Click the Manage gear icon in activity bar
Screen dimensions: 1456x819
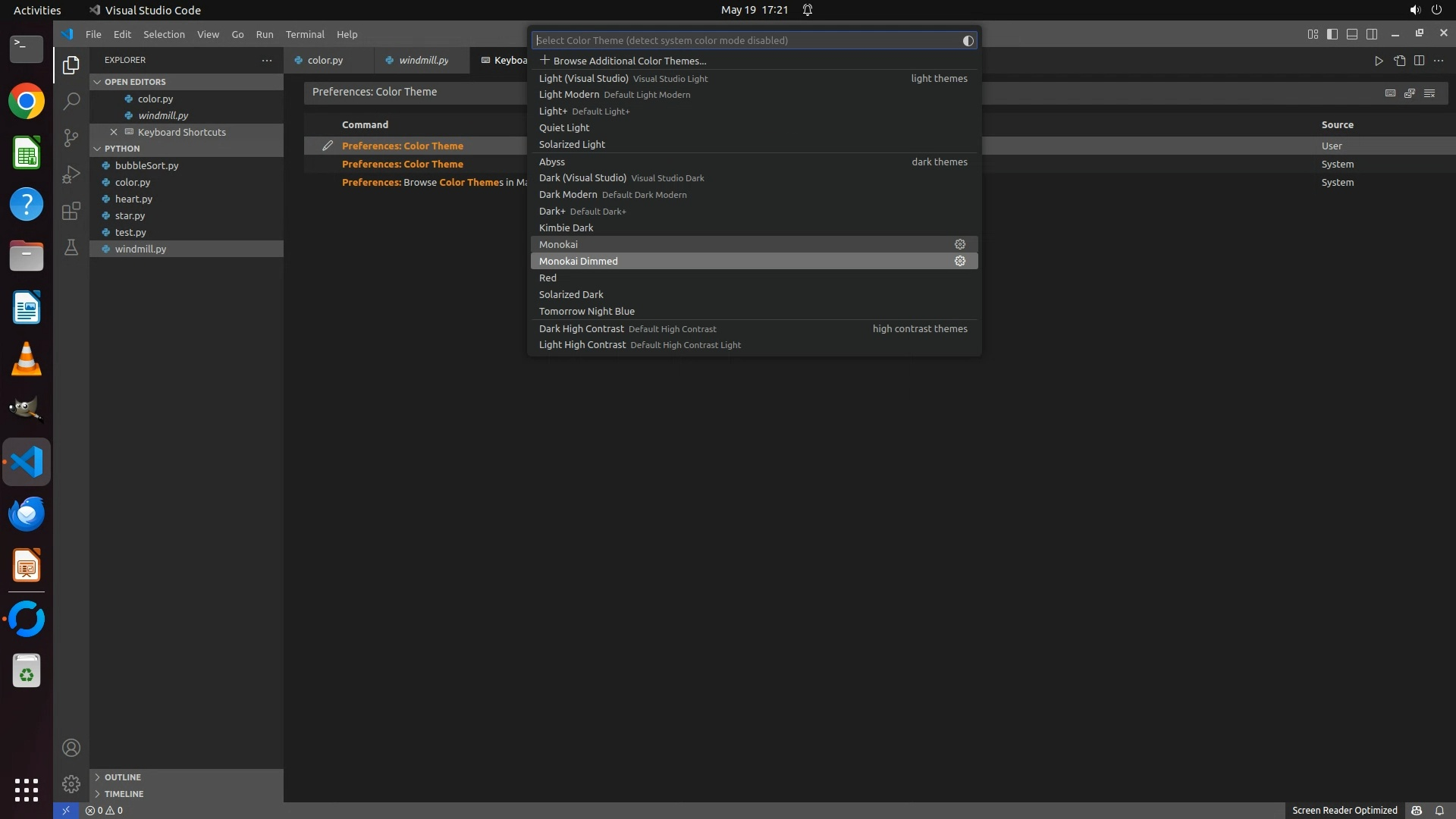pos(71,783)
